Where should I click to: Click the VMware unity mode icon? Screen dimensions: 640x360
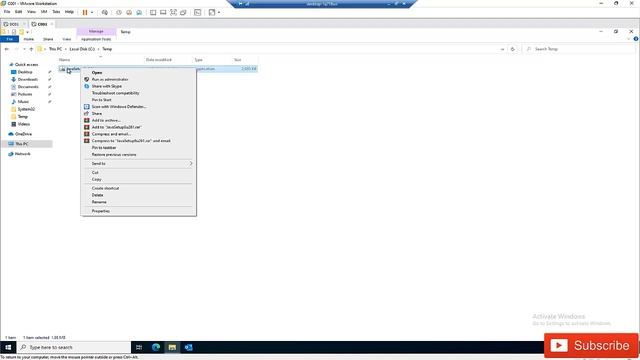[x=183, y=12]
